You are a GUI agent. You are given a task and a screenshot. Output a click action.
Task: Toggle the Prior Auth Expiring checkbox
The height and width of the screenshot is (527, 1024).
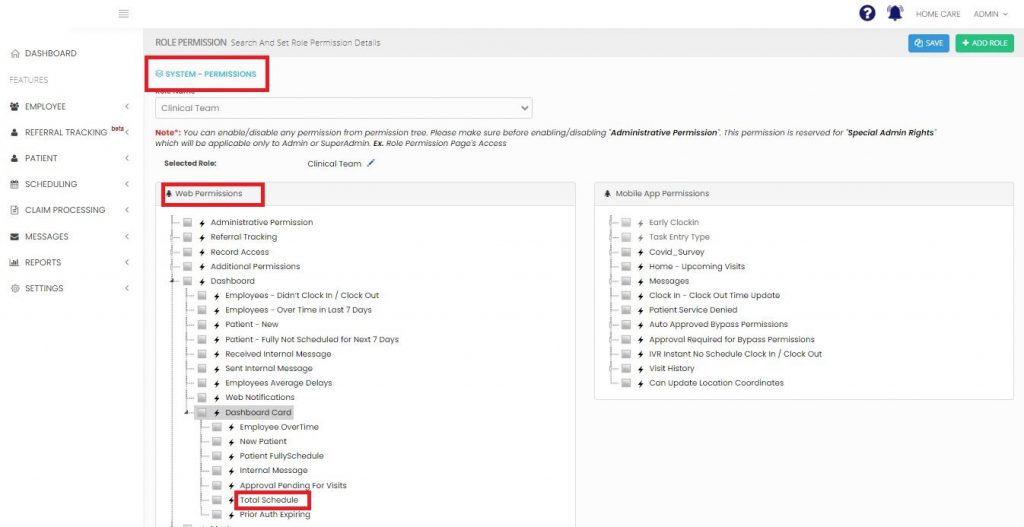point(217,515)
